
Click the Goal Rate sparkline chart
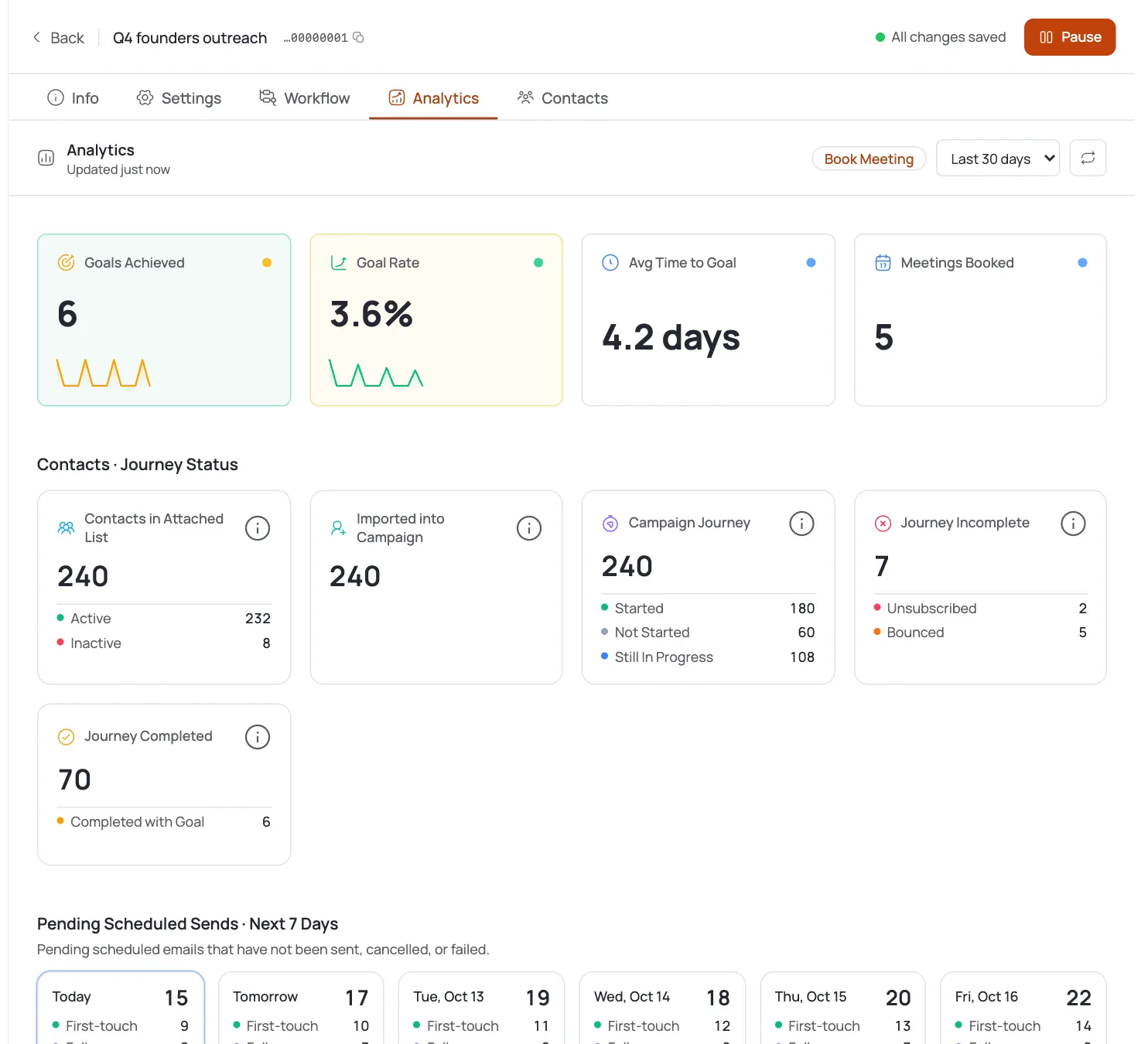pos(376,373)
